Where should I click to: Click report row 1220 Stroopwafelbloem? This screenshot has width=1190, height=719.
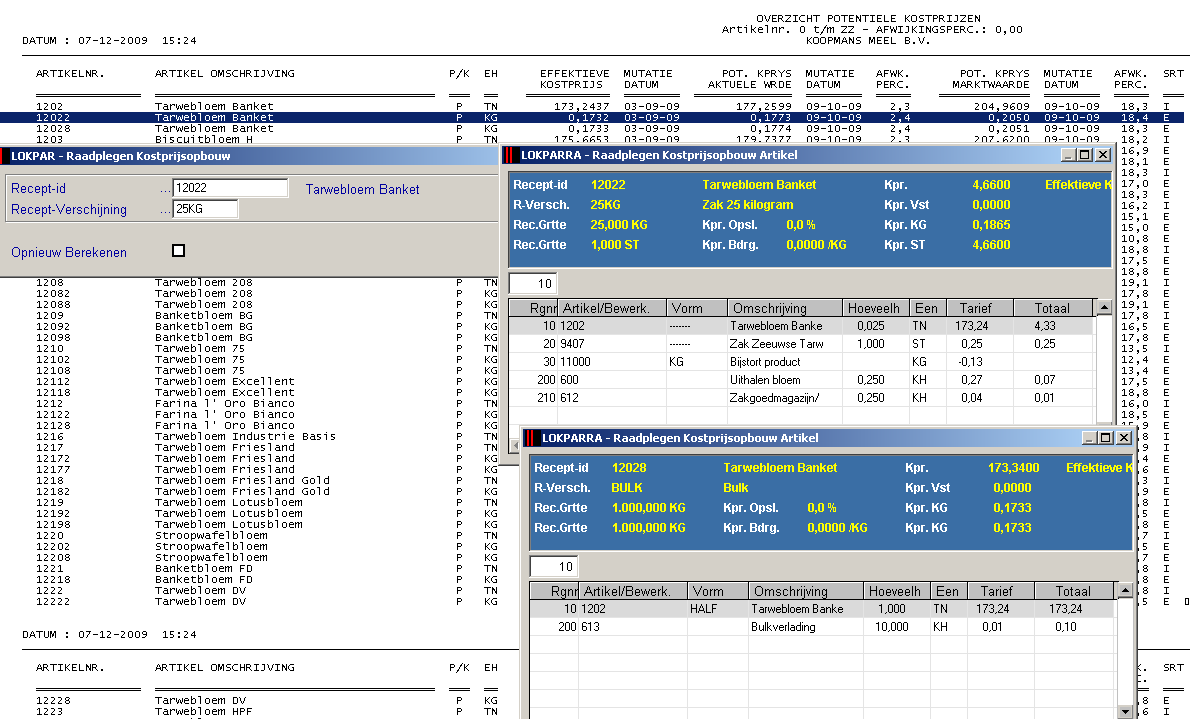266,535
